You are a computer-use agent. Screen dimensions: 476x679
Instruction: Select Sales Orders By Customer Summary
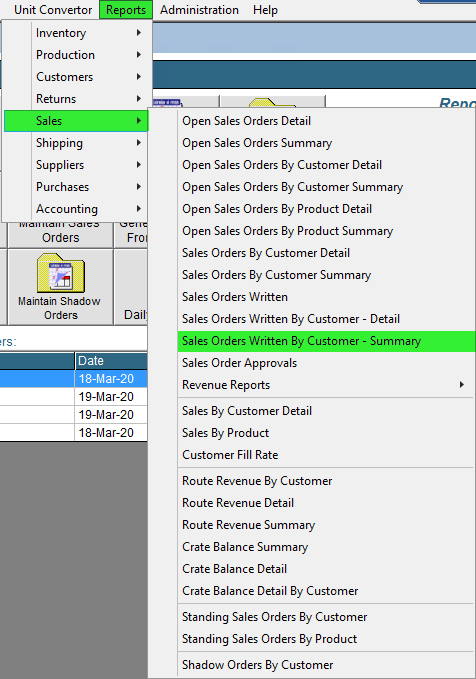[x=326, y=275]
